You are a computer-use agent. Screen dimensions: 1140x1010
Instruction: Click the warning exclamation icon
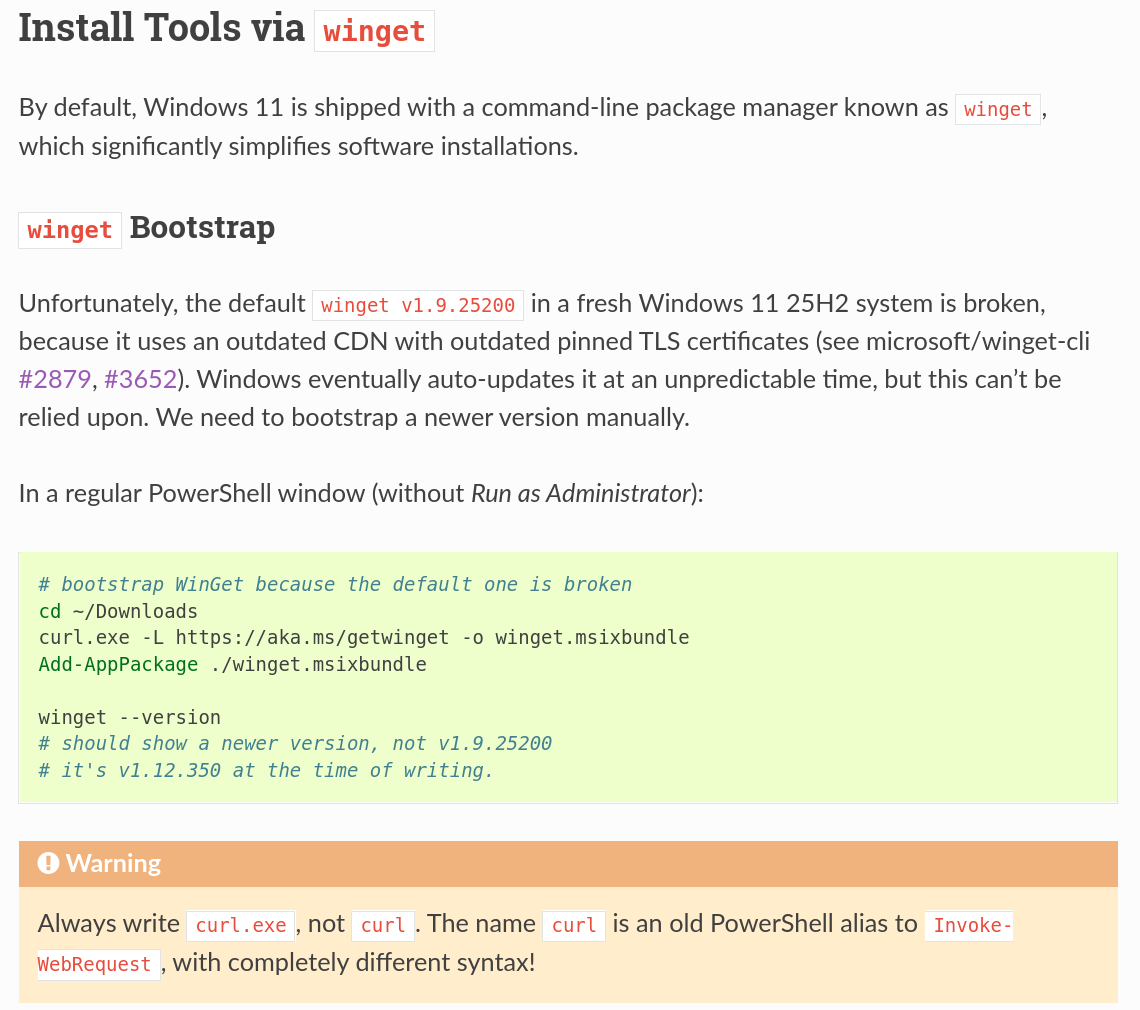click(48, 863)
